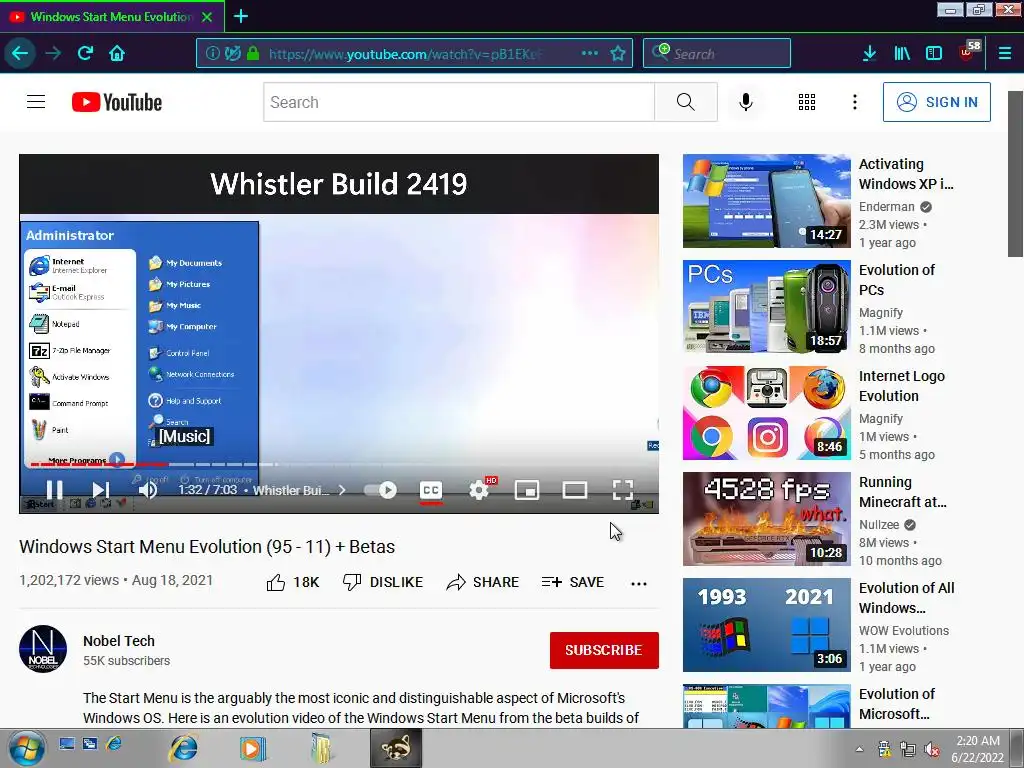Viewport: 1024px width, 768px height.
Task: Open the Windows Start orb
Action: coord(26,748)
